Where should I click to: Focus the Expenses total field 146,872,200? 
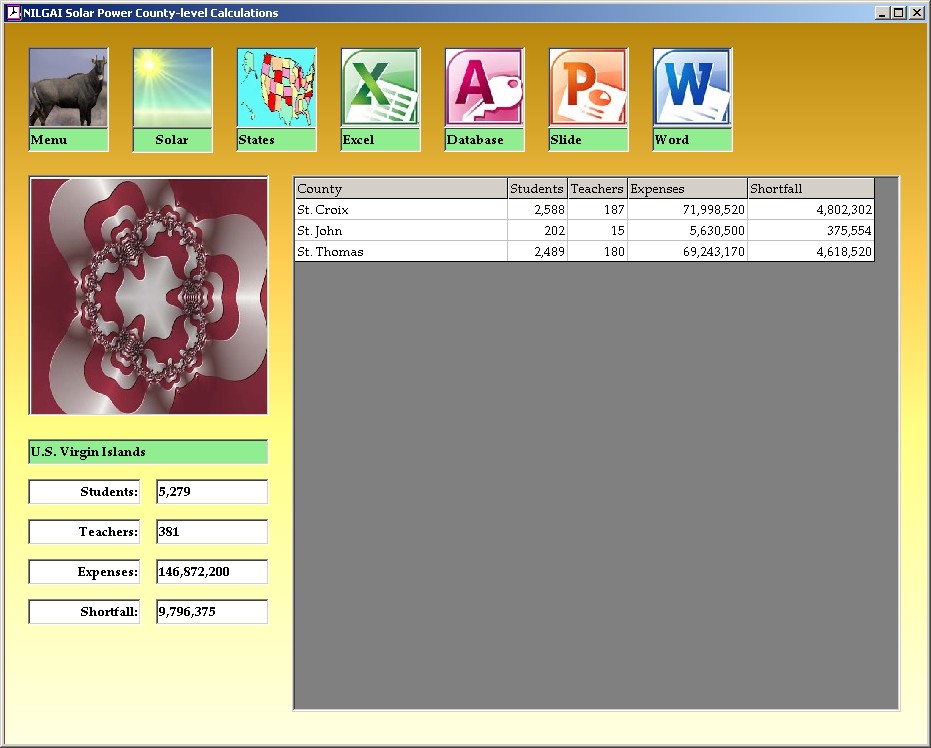(x=212, y=572)
